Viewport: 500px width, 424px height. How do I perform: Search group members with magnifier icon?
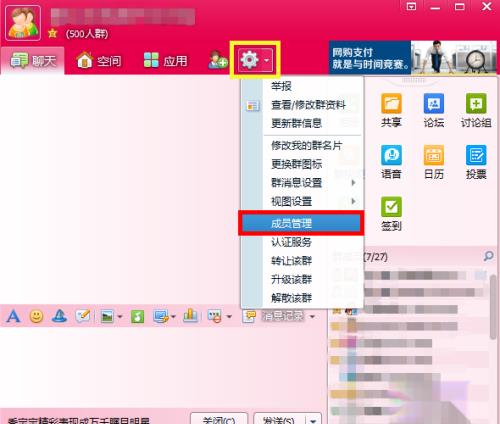pos(488,256)
